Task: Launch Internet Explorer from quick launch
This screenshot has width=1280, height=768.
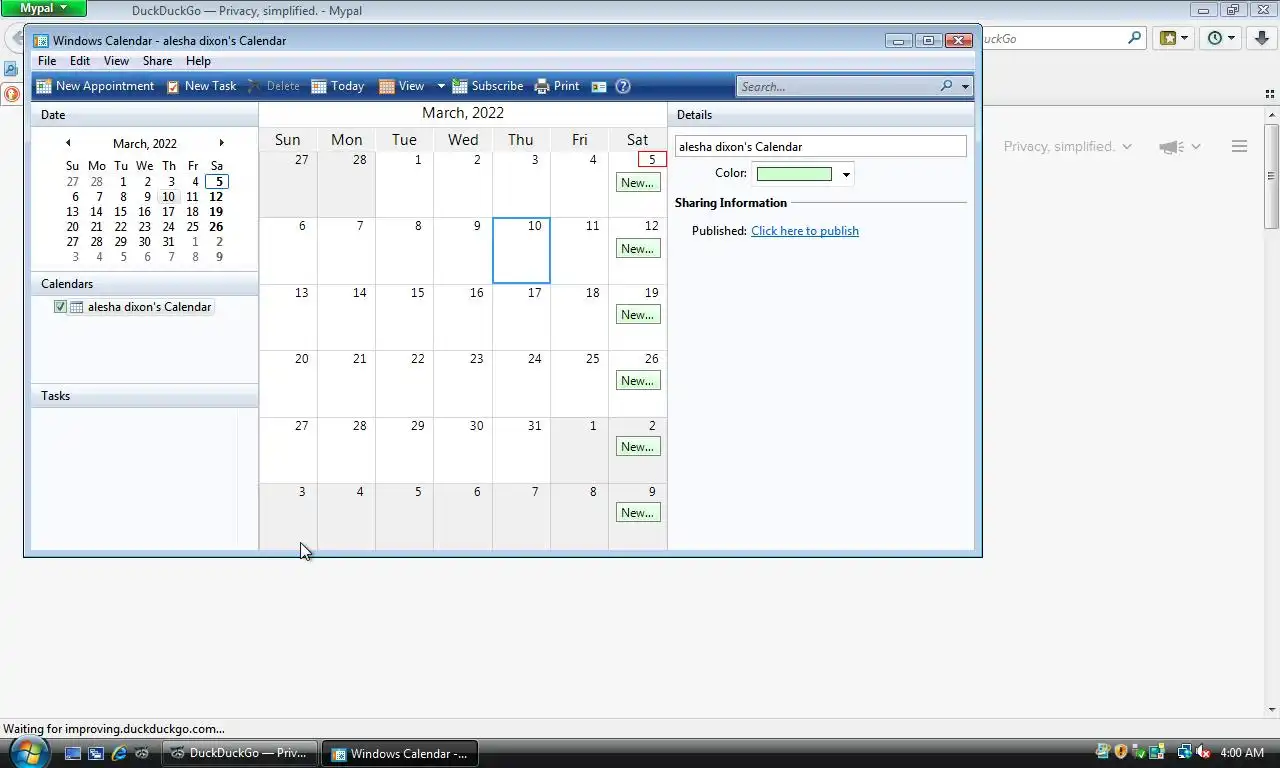Action: pos(119,753)
